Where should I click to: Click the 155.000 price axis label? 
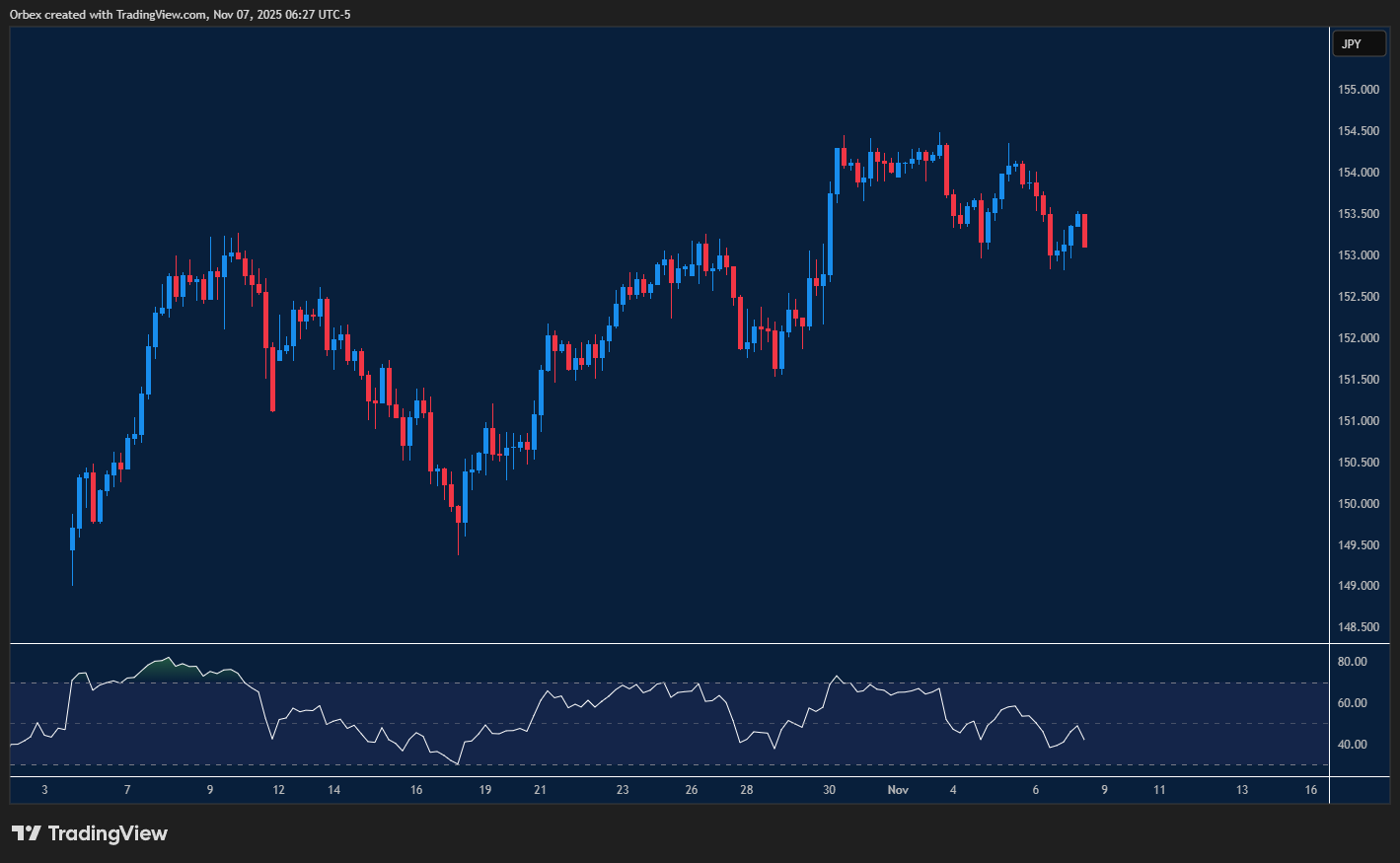tap(1358, 90)
